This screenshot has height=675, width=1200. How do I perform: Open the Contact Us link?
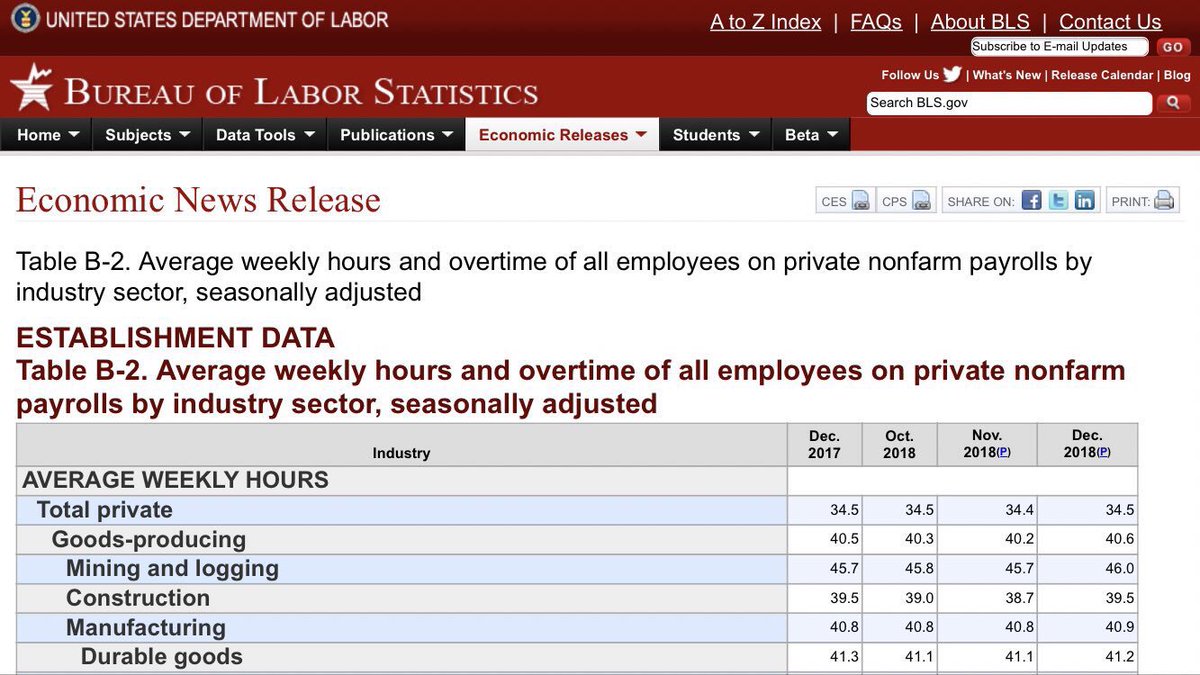click(x=1110, y=22)
